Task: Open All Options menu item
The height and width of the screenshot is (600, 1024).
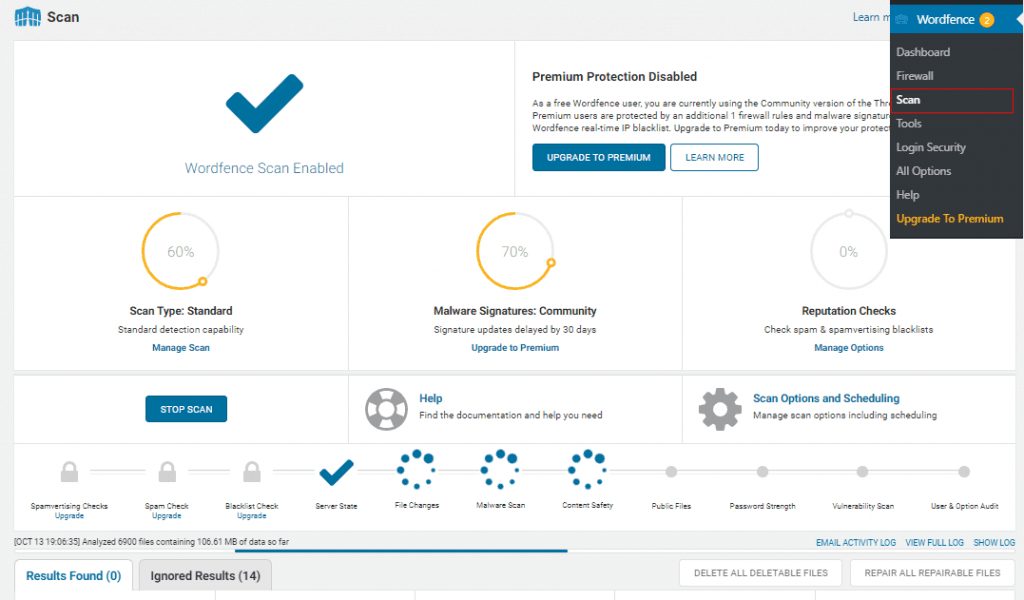Action: (x=923, y=171)
